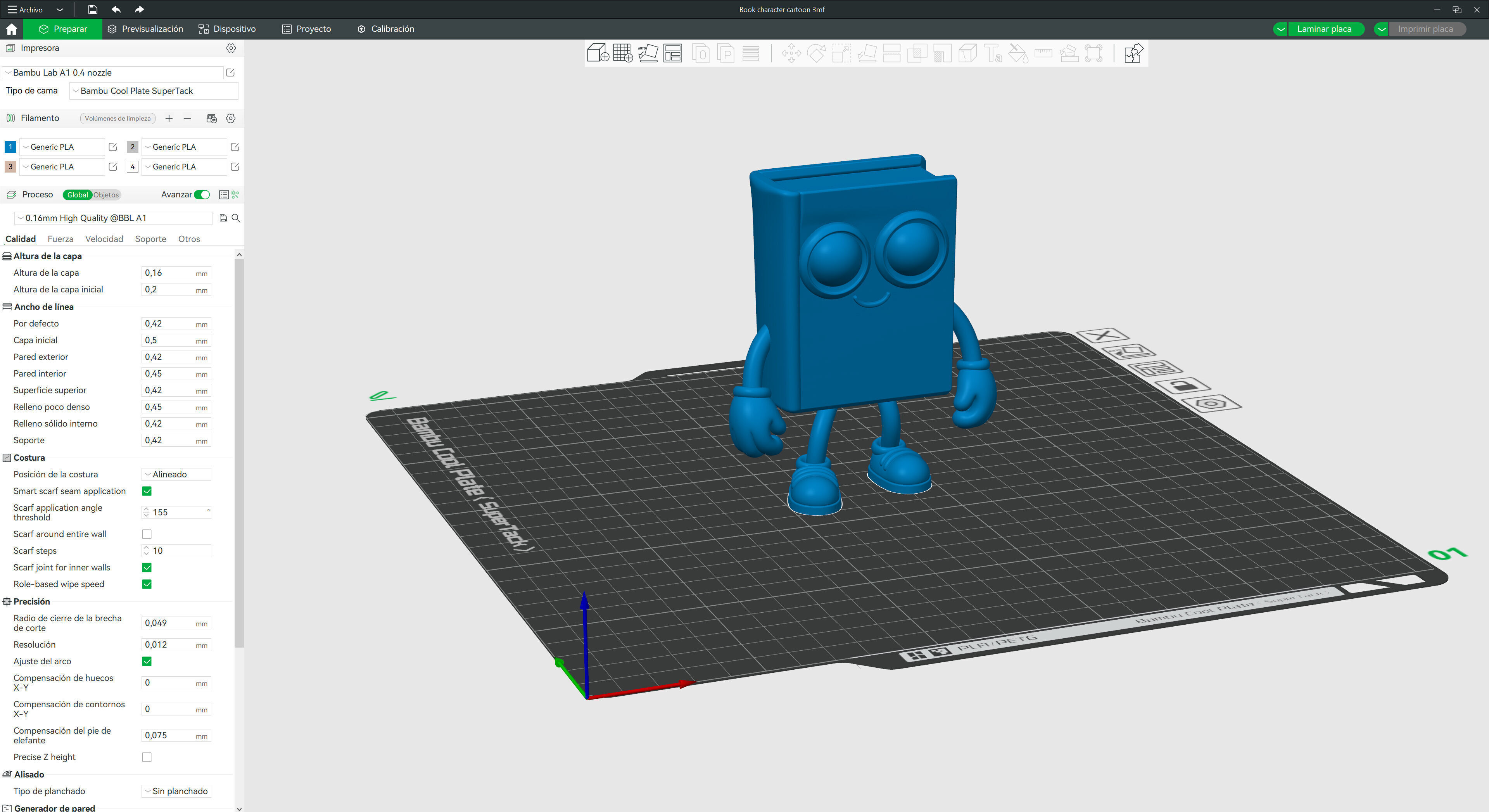
Task: Click Volúmenes de limpieza button
Action: click(118, 119)
